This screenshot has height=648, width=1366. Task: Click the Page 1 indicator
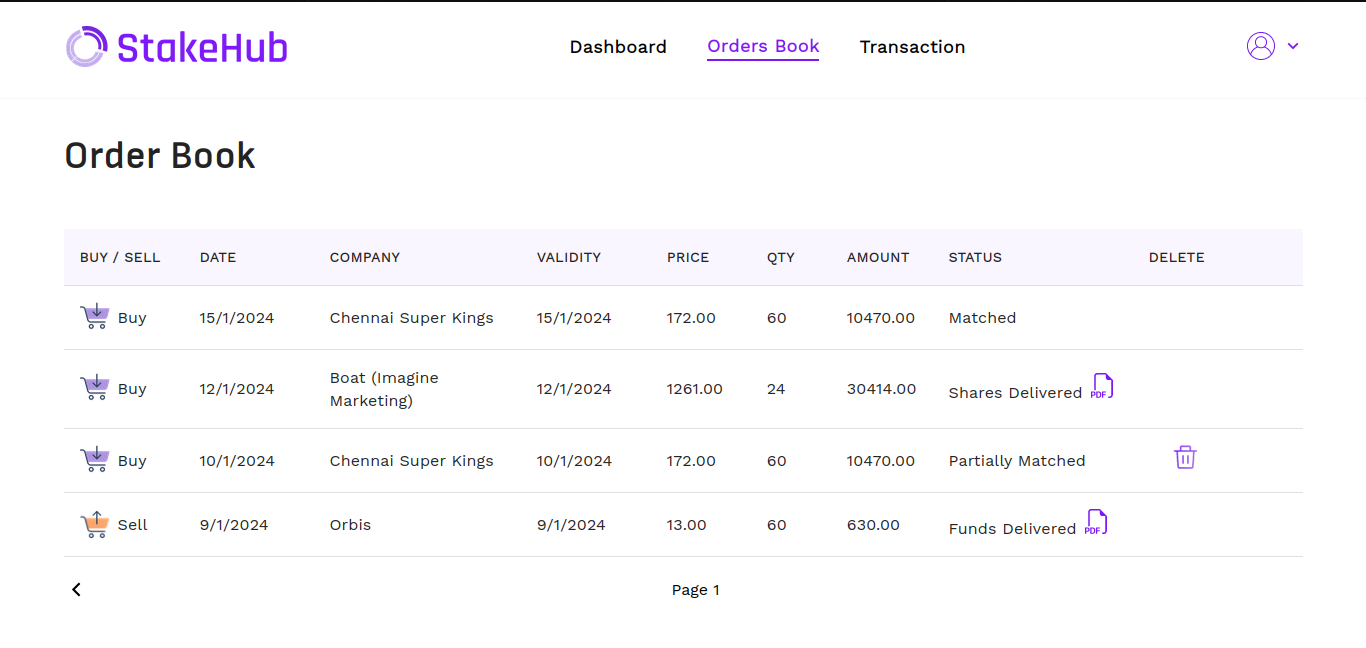695,590
